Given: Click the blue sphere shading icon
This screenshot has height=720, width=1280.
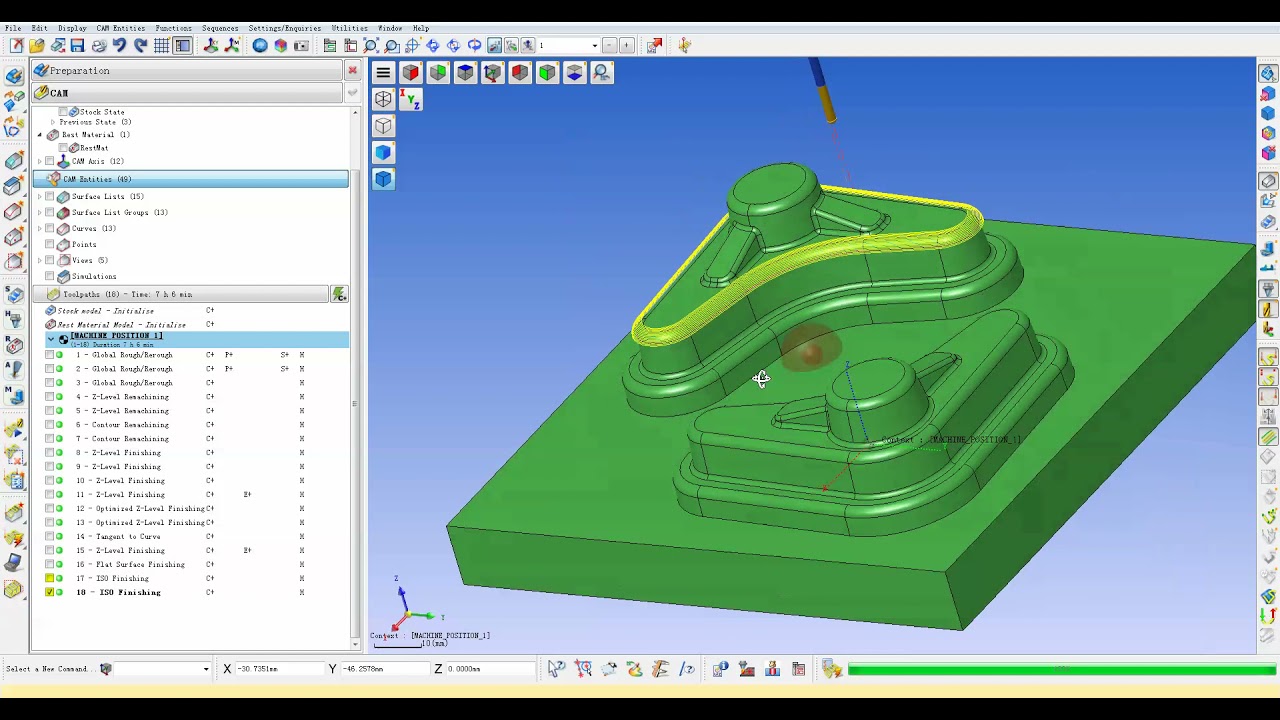Looking at the screenshot, I should coord(260,45).
